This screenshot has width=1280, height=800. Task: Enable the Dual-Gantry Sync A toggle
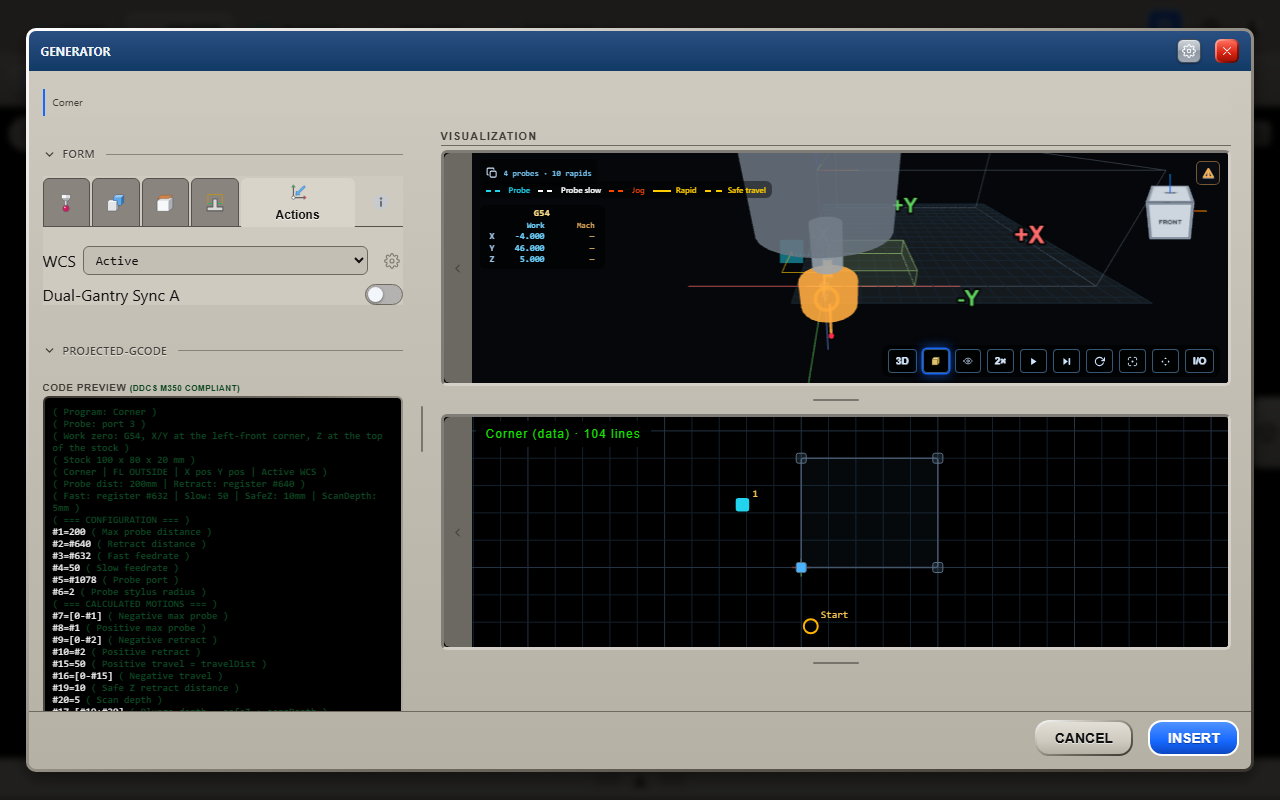(384, 295)
